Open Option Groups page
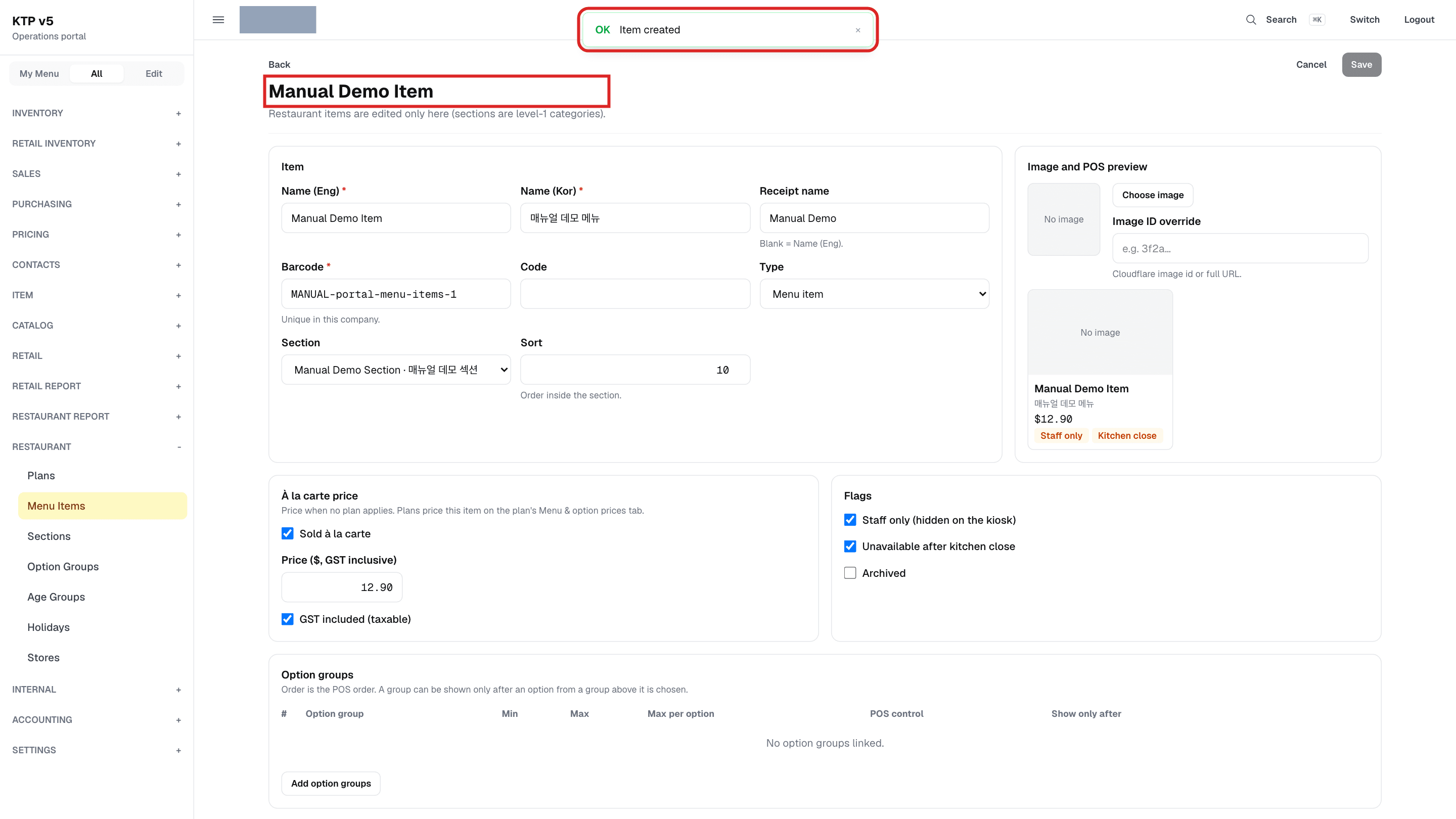The image size is (1456, 819). click(102, 566)
